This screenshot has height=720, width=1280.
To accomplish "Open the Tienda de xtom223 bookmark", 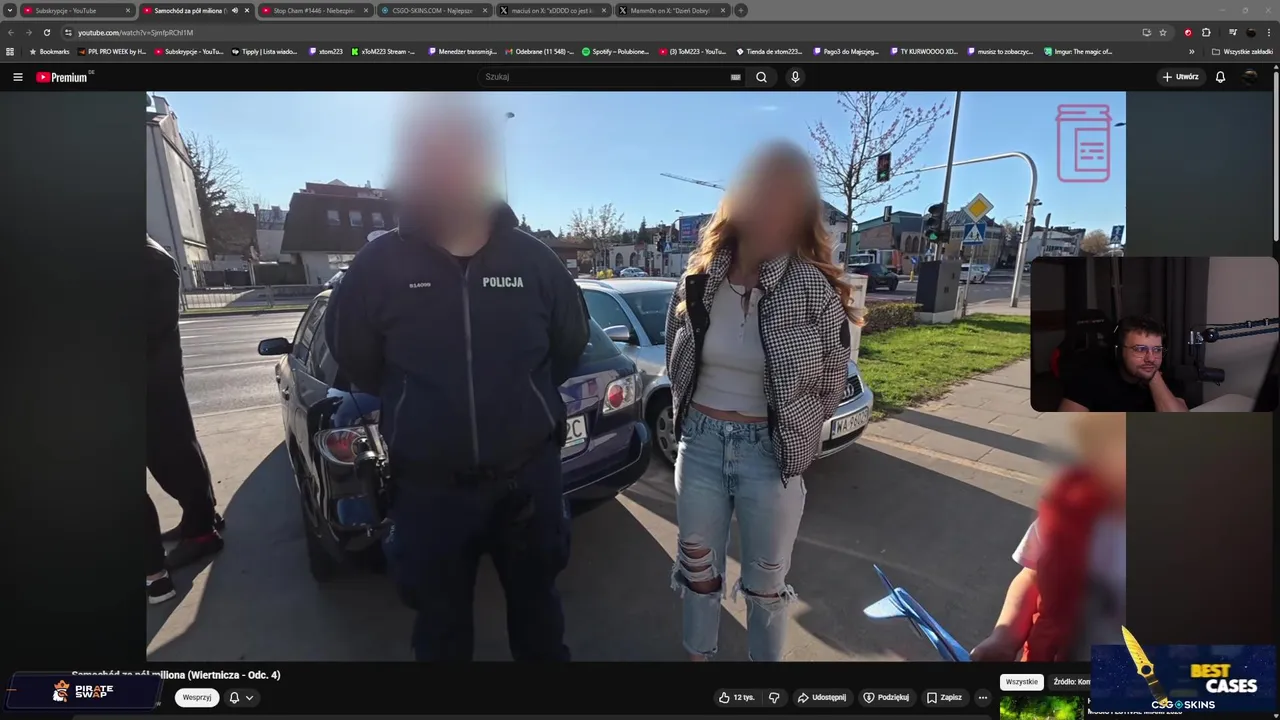I will tap(769, 51).
